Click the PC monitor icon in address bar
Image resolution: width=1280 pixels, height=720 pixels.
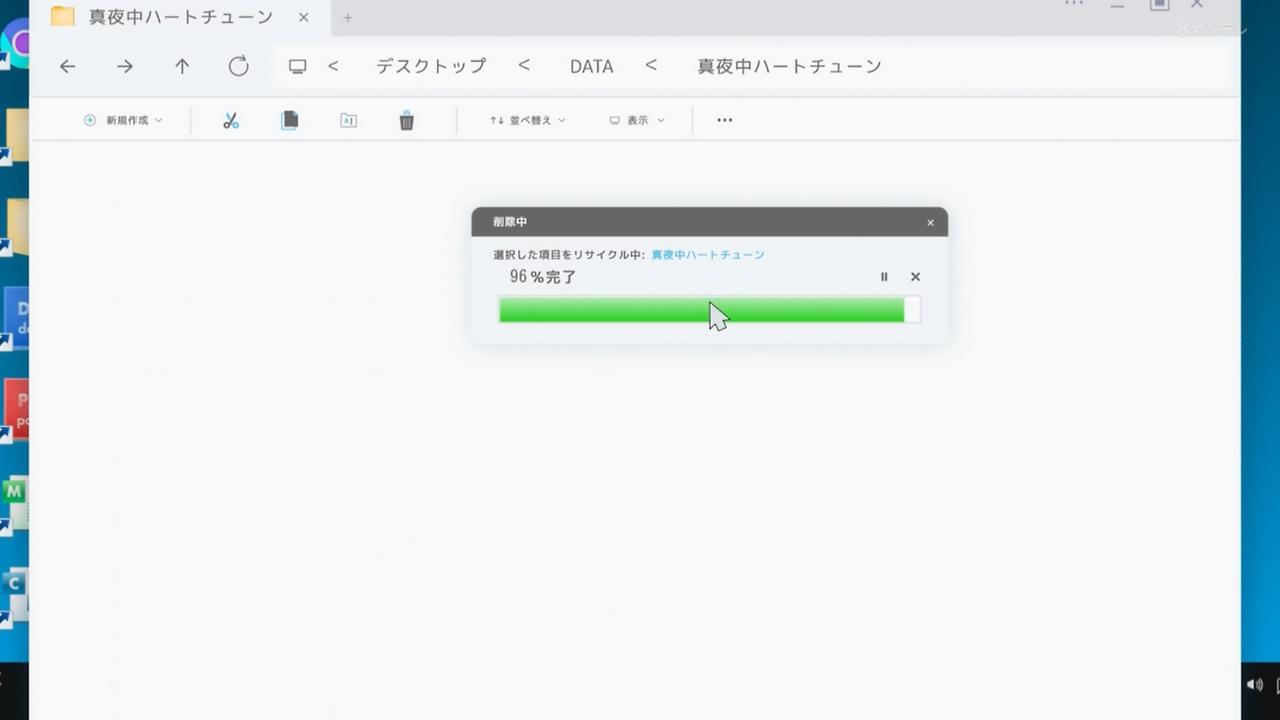[x=297, y=67]
